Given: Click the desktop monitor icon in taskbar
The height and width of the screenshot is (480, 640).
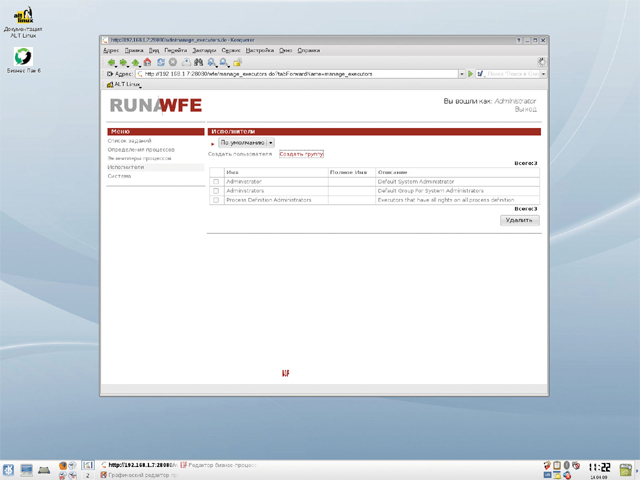Looking at the screenshot, I should point(27,470).
